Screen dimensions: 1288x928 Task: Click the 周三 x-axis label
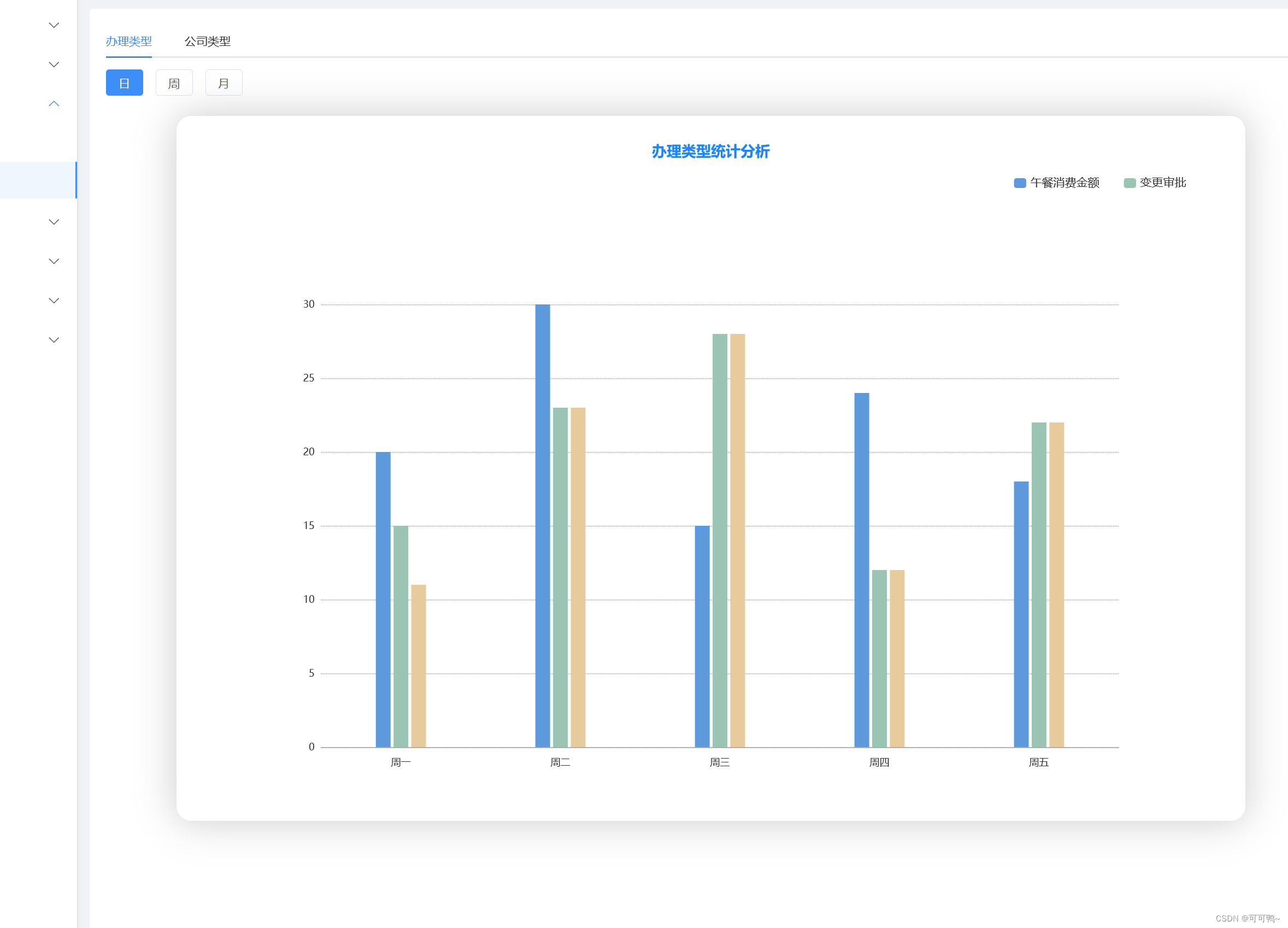pyautogui.click(x=720, y=762)
